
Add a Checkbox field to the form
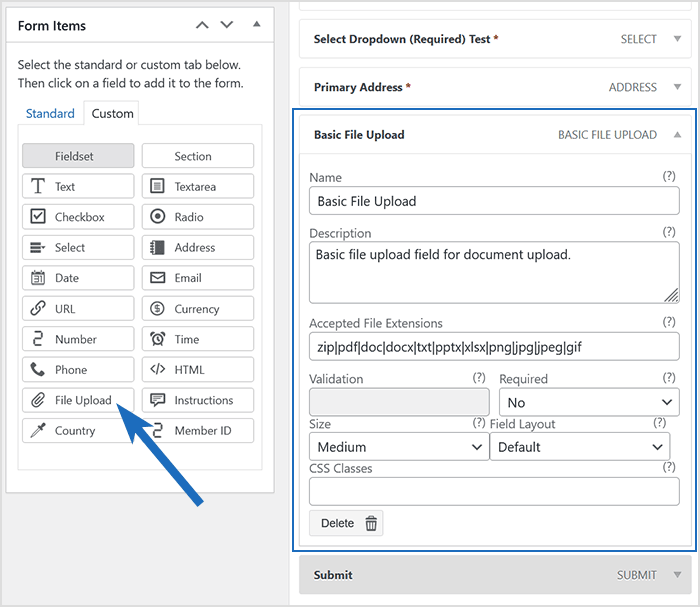click(78, 217)
